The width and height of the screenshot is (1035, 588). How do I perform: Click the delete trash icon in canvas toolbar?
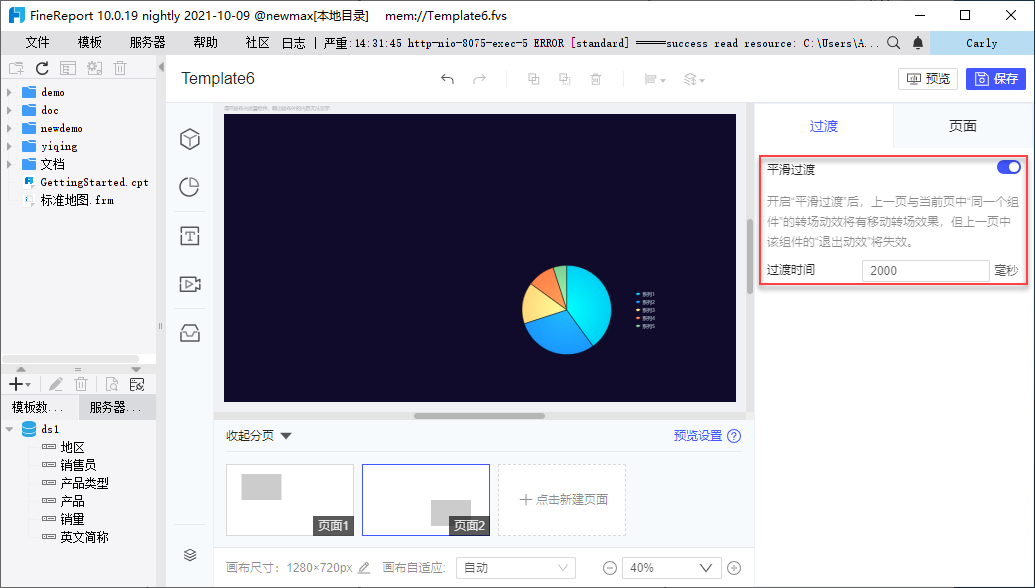click(x=595, y=79)
